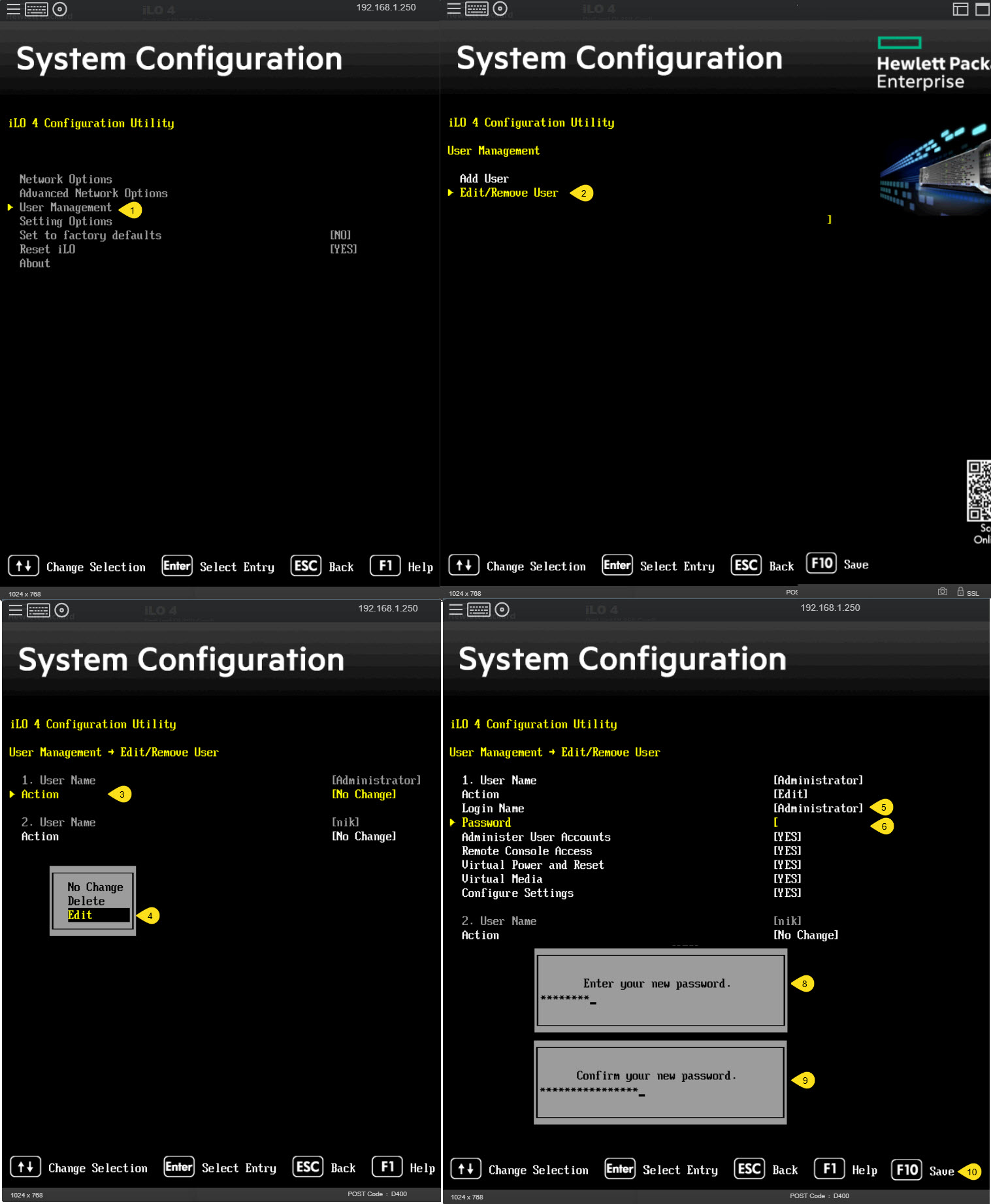Choose Edit in the action popup

(x=98, y=915)
